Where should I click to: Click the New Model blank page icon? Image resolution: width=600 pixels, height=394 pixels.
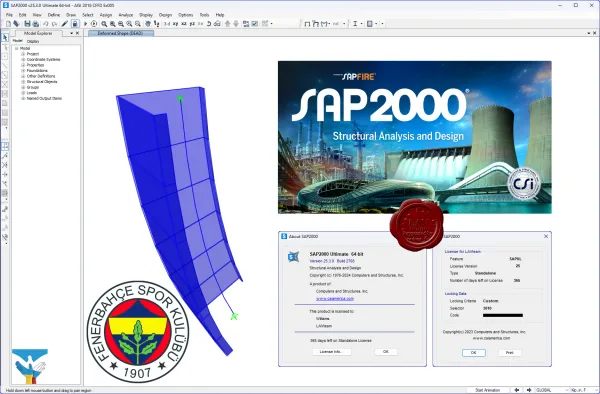point(8,24)
